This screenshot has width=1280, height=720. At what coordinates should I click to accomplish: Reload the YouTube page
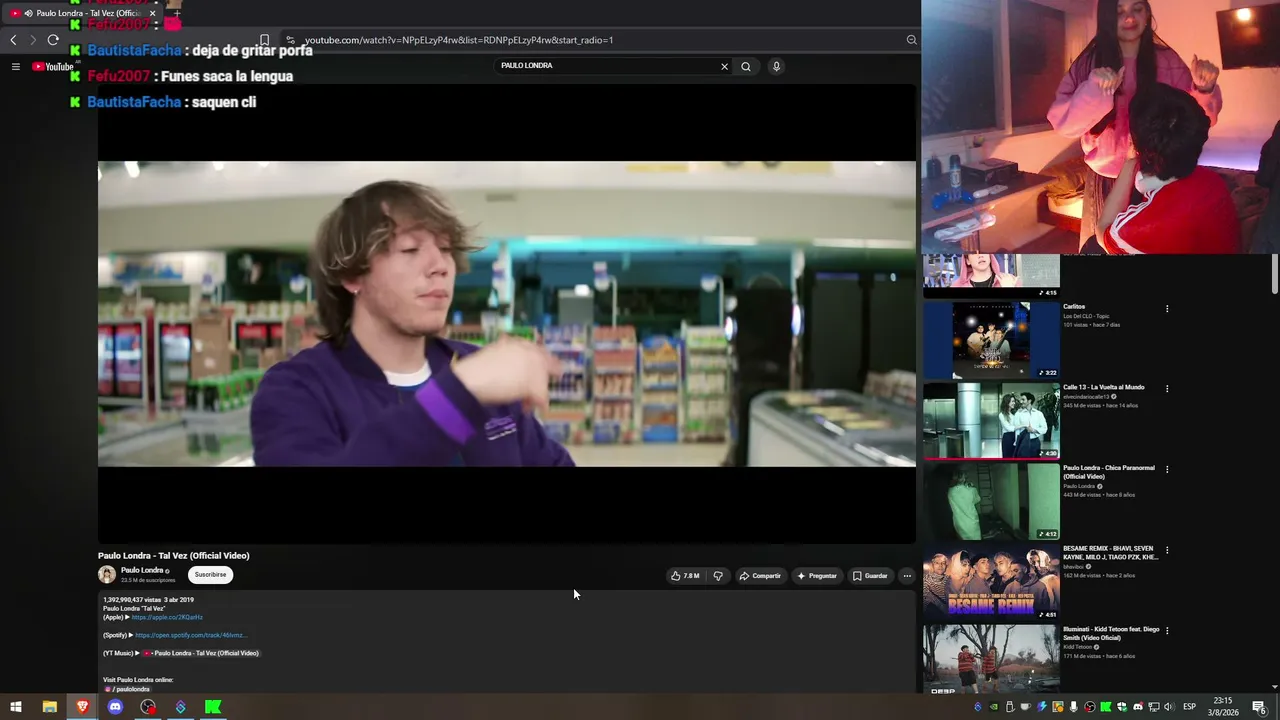53,40
